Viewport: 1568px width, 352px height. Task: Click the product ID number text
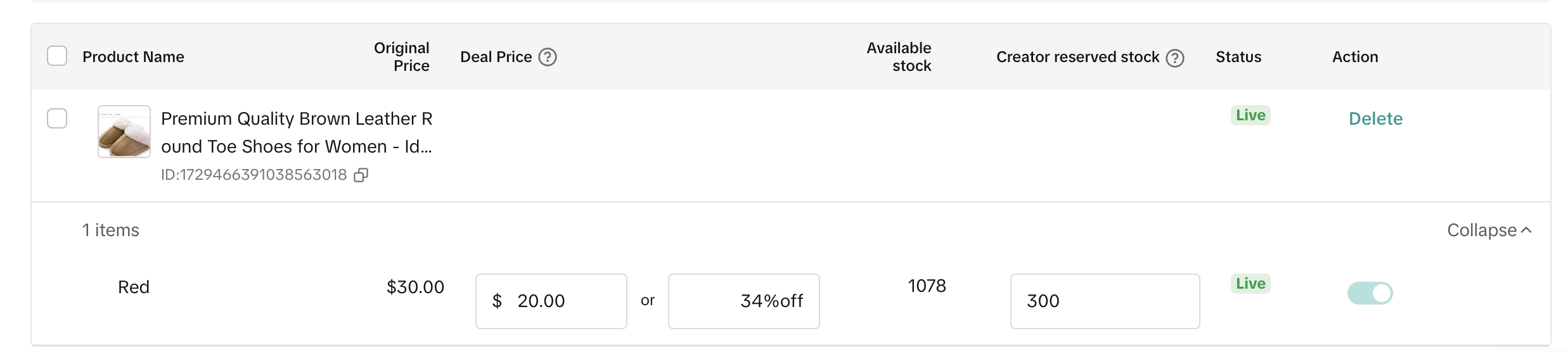[x=254, y=175]
